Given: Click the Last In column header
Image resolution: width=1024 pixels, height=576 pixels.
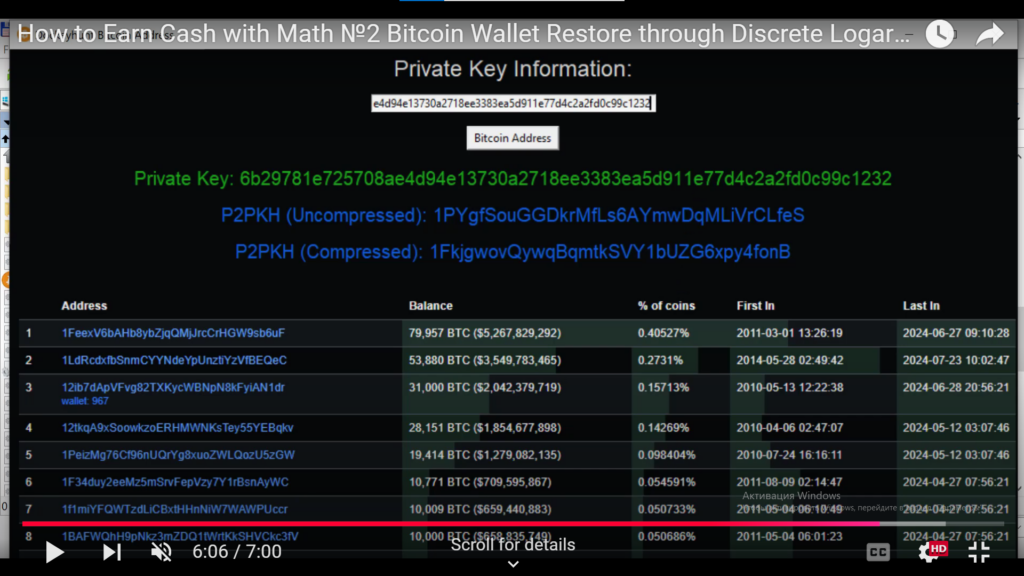Looking at the screenshot, I should coord(921,306).
